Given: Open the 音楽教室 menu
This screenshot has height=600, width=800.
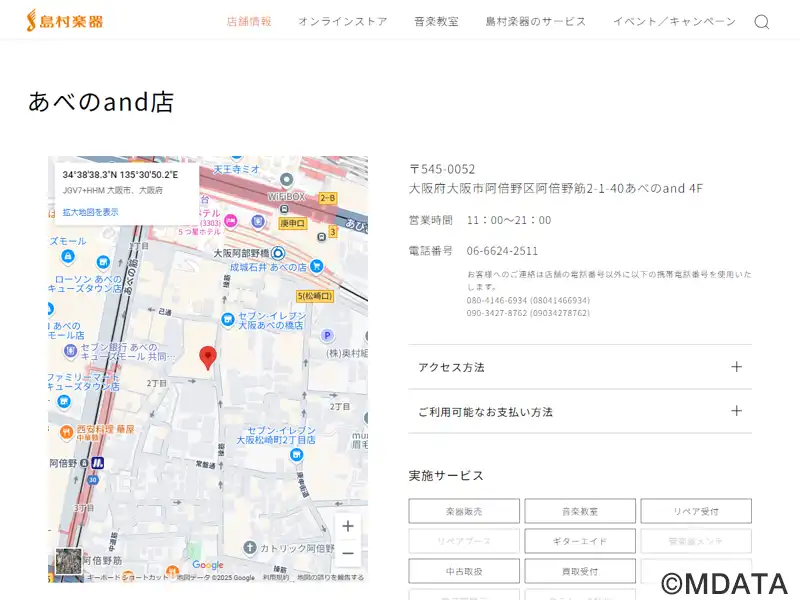Looking at the screenshot, I should coord(436,21).
